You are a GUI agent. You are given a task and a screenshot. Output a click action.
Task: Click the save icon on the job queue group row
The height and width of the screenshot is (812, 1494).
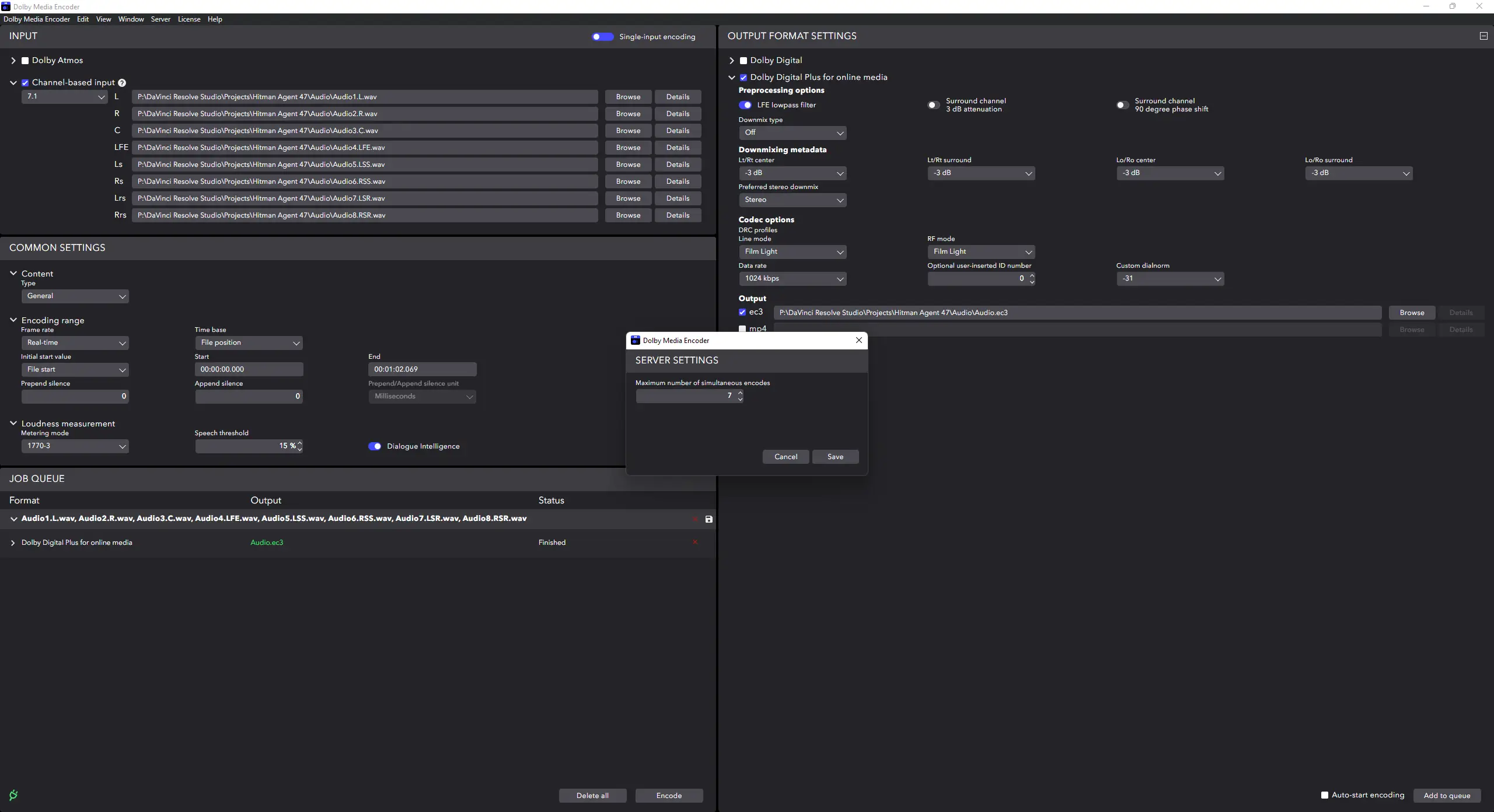coord(708,519)
